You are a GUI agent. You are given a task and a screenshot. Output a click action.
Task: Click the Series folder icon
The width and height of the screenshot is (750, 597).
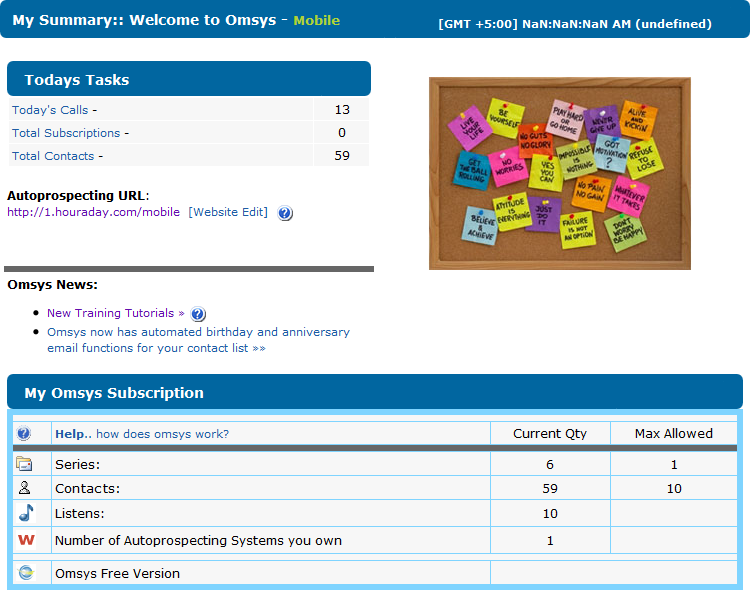pos(24,464)
